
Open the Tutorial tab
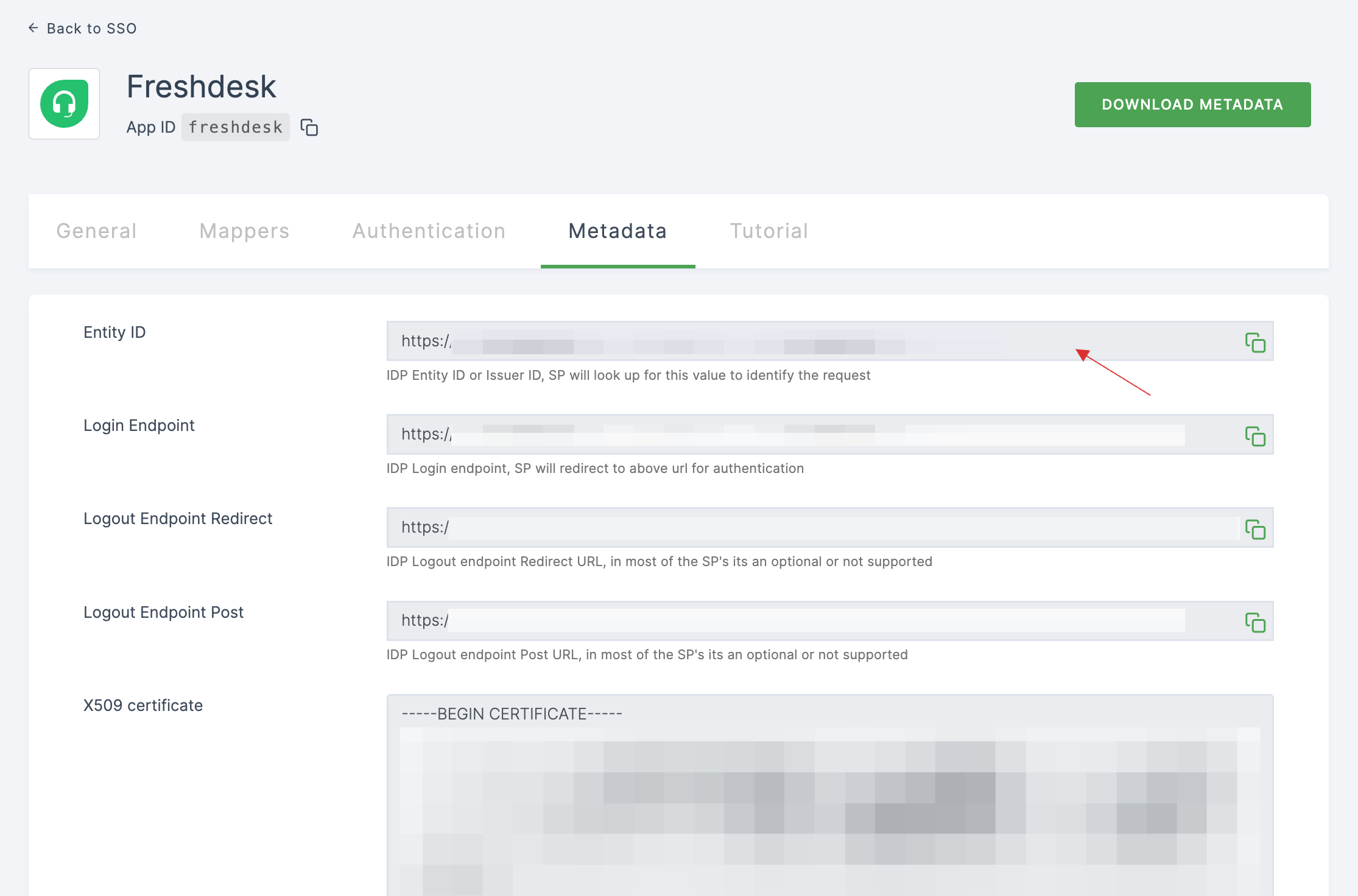click(769, 231)
